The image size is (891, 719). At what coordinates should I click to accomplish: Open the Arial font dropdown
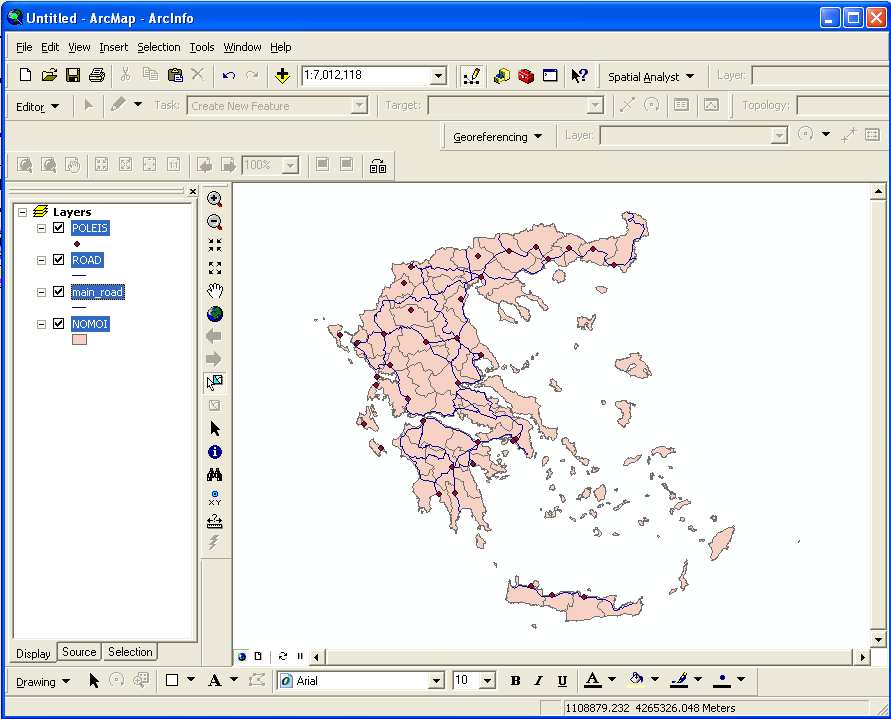[436, 680]
